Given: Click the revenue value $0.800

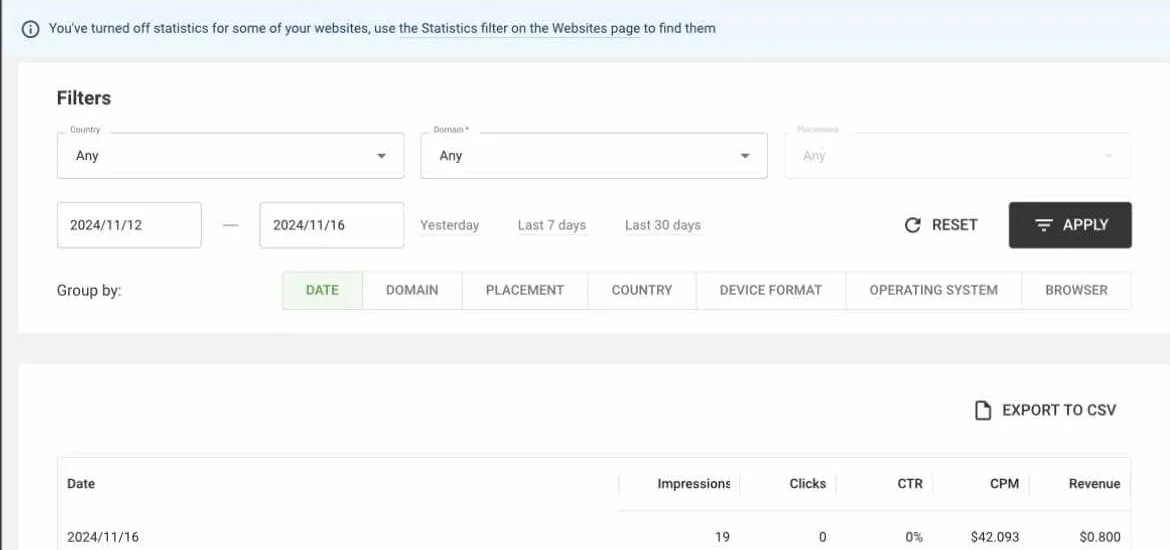Looking at the screenshot, I should [1100, 537].
